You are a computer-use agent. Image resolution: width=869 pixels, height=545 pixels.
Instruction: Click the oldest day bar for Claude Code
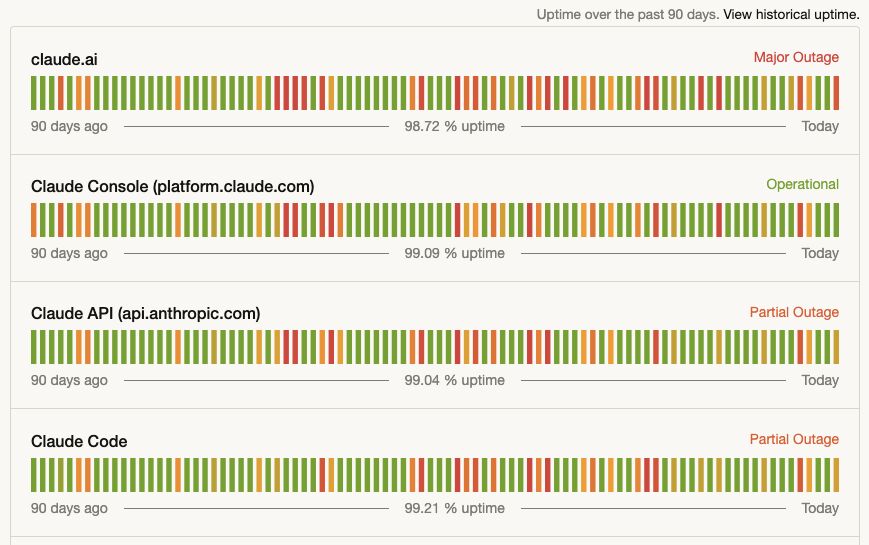34,475
